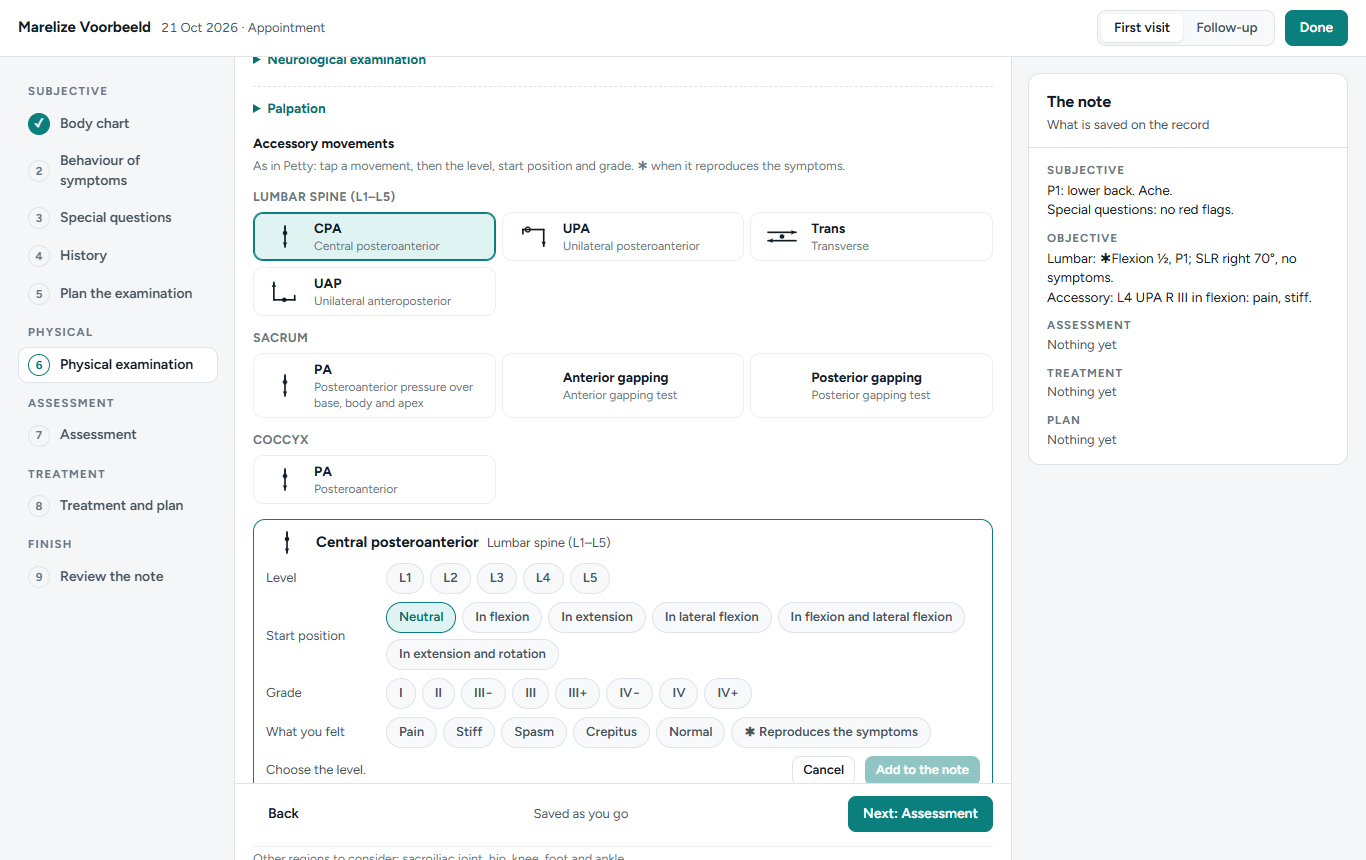This screenshot has height=860, width=1366.
Task: Click the Sacrum PA arrow icon
Action: point(285,386)
